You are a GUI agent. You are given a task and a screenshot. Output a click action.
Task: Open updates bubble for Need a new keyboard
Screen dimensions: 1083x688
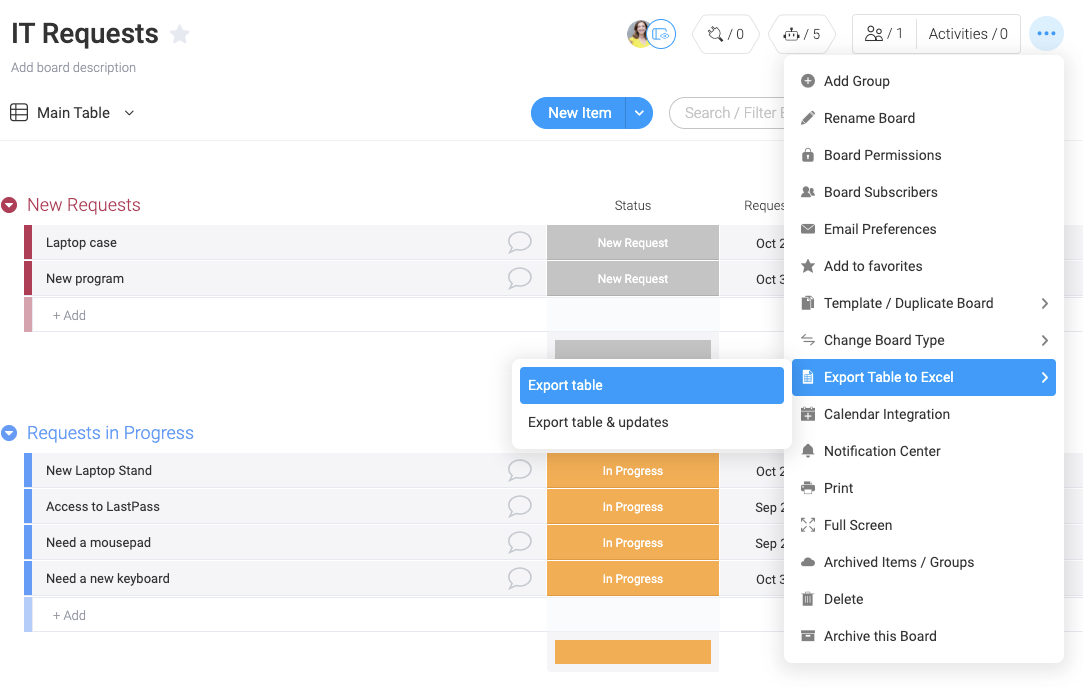519,577
